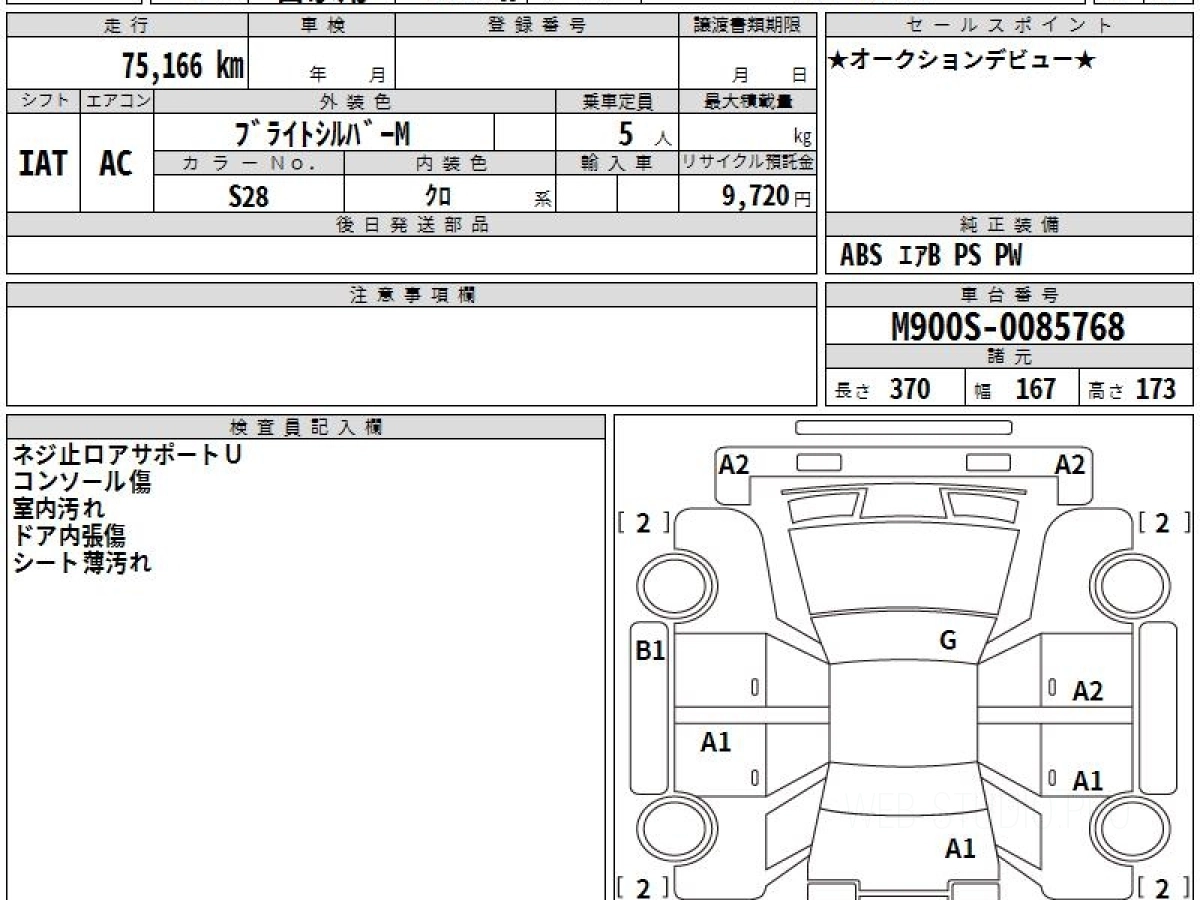Click the G mark on the windshield
The height and width of the screenshot is (900, 1200).
(x=948, y=641)
